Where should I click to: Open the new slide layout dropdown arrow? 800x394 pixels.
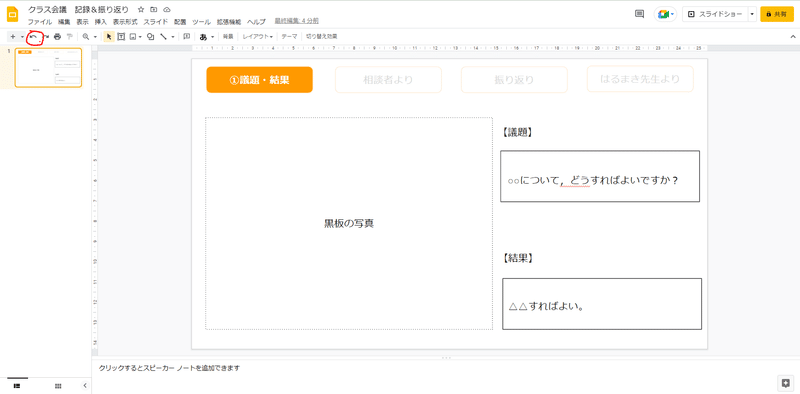point(22,37)
